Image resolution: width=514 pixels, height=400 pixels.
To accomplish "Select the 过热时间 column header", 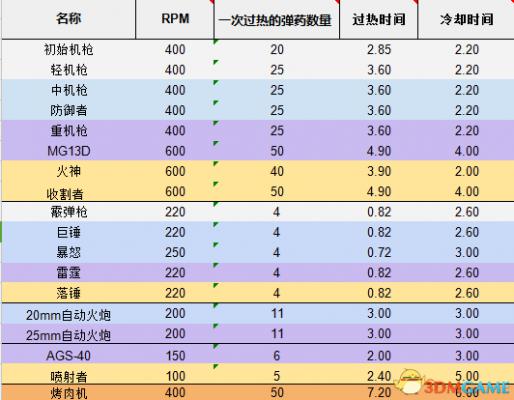I will [x=379, y=19].
